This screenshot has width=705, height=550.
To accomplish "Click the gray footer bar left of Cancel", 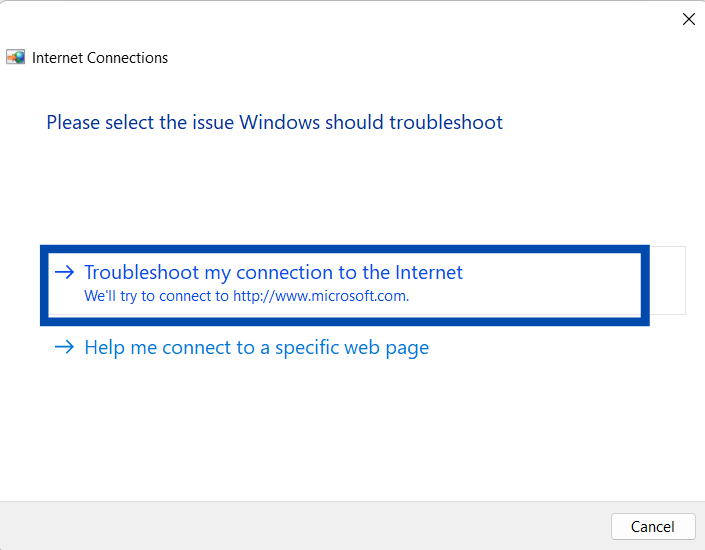I will (300, 525).
